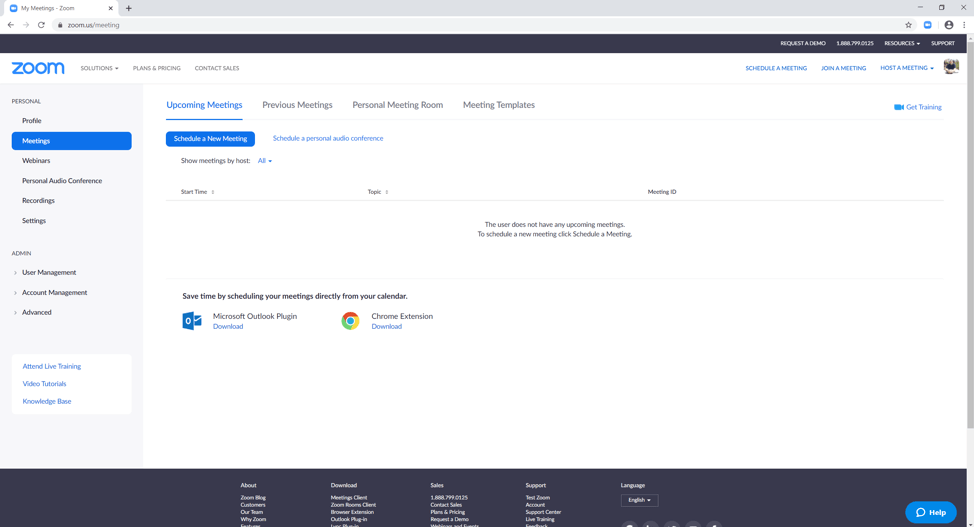This screenshot has height=527, width=974.
Task: Click the Zoom logo
Action: (x=38, y=68)
